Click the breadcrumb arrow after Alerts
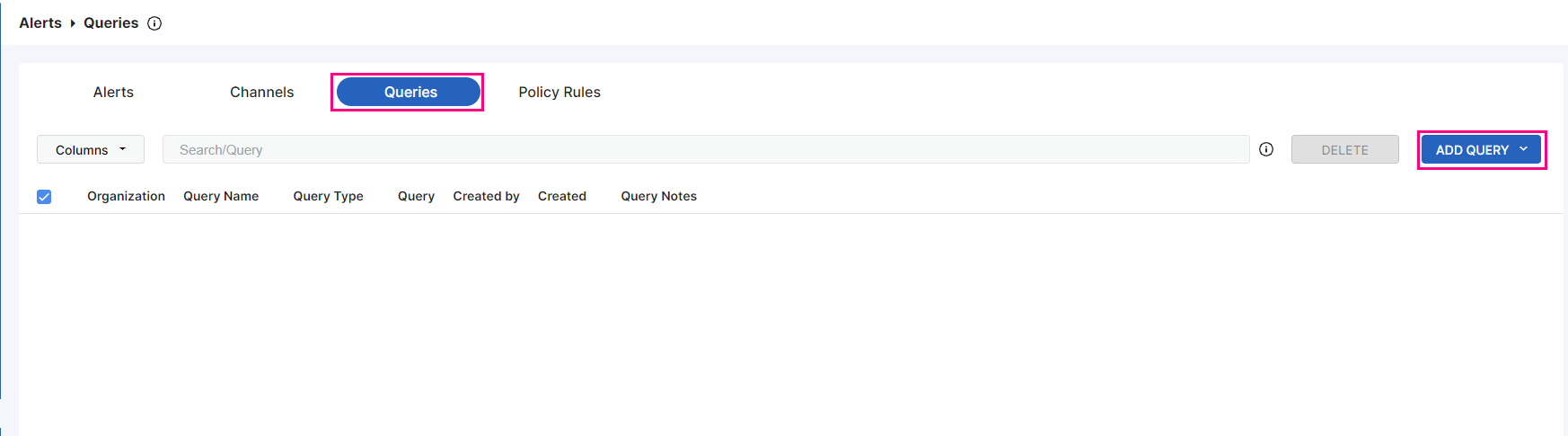1568x436 pixels. click(x=73, y=23)
